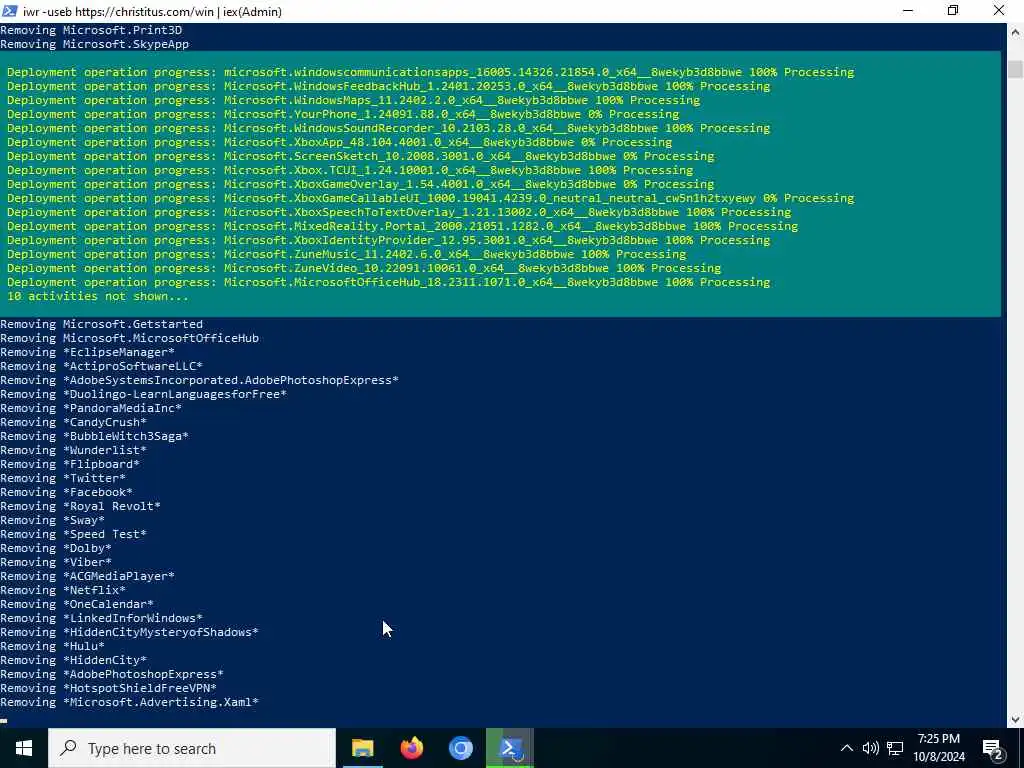The image size is (1024, 768).
Task: Select the PowerShell taskbar icon
Action: (x=510, y=748)
